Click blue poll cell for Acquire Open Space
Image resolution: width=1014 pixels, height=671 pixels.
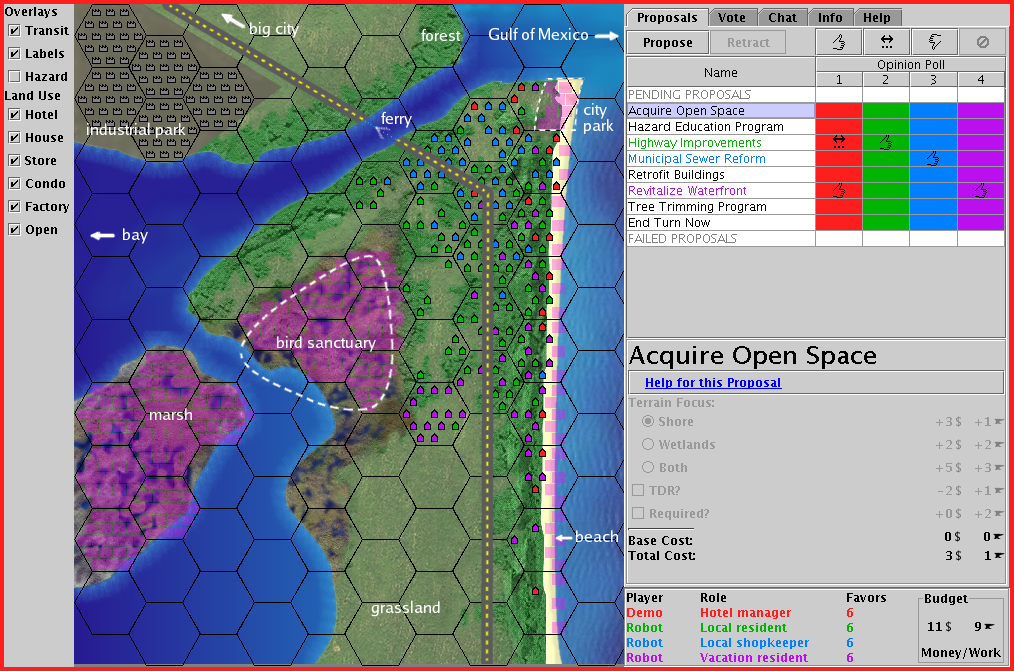933,111
